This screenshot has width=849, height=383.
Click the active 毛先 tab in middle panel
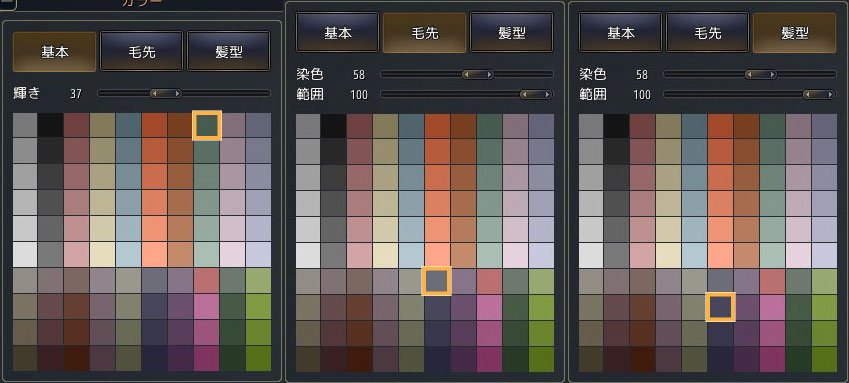pos(424,33)
